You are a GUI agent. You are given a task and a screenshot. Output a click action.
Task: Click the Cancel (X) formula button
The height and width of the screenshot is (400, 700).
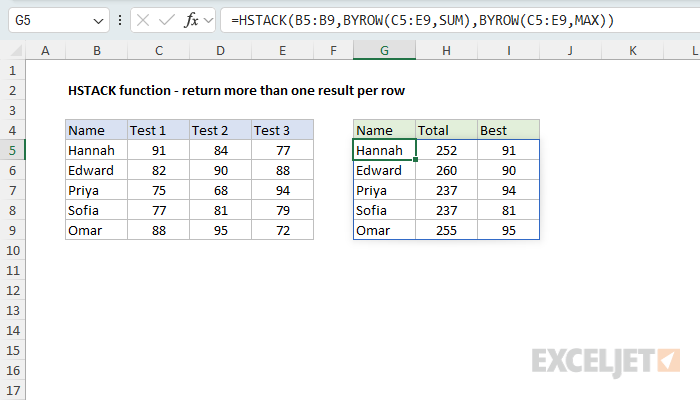tap(143, 20)
